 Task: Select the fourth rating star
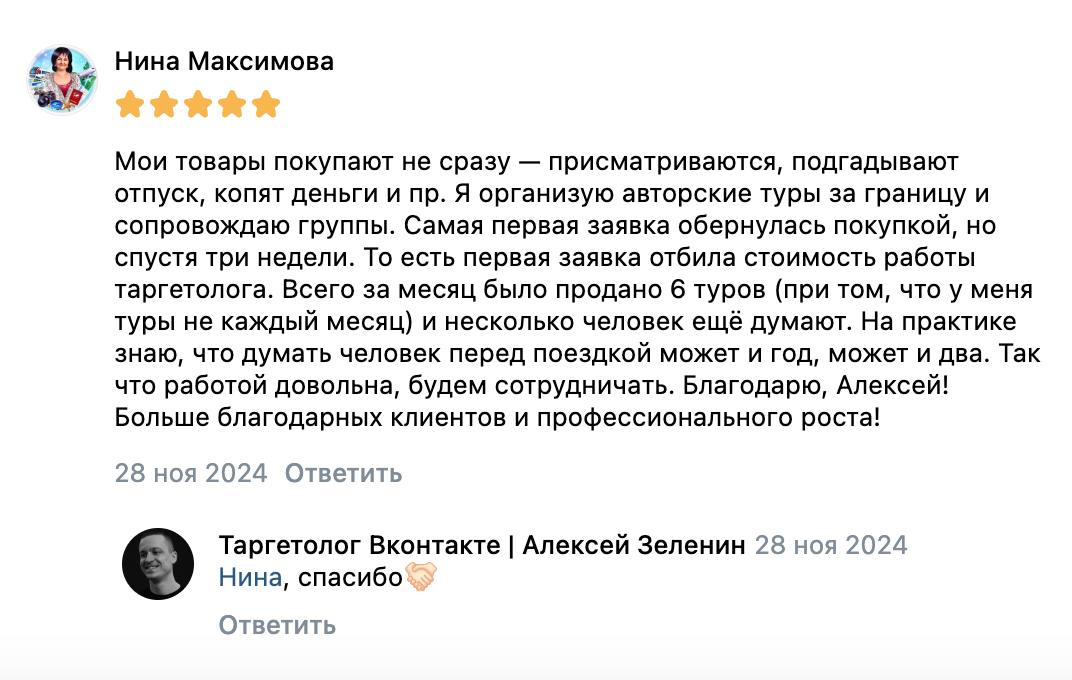(232, 105)
